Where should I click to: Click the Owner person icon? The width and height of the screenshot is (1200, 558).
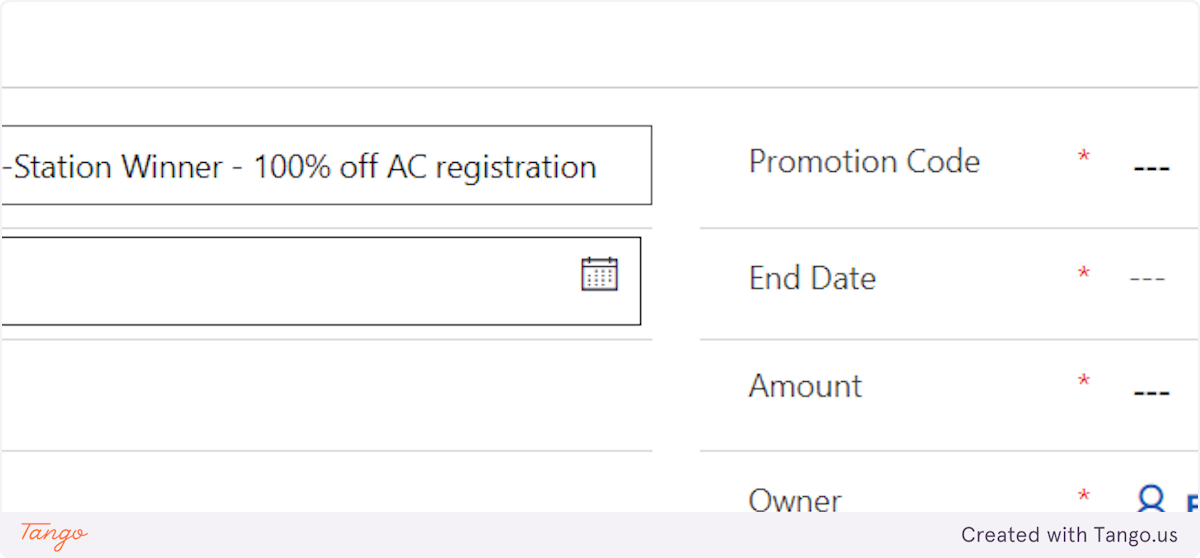click(1152, 499)
